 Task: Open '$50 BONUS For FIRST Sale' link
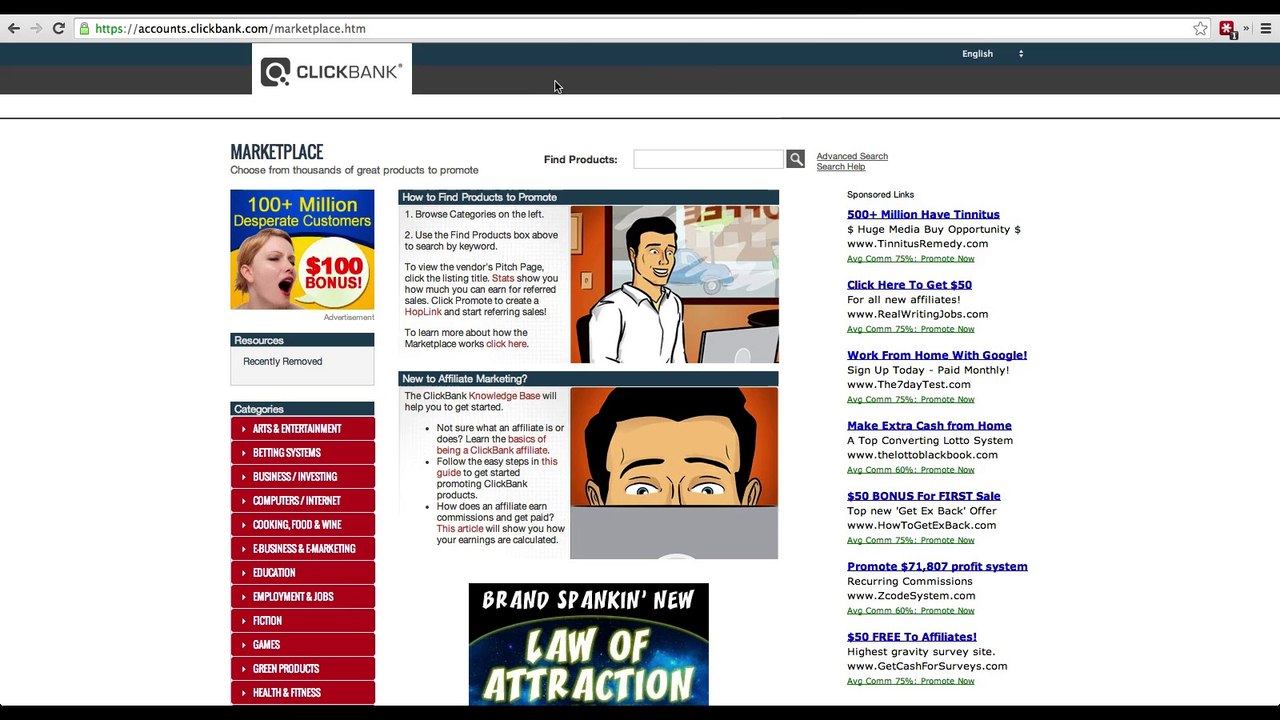pos(923,495)
